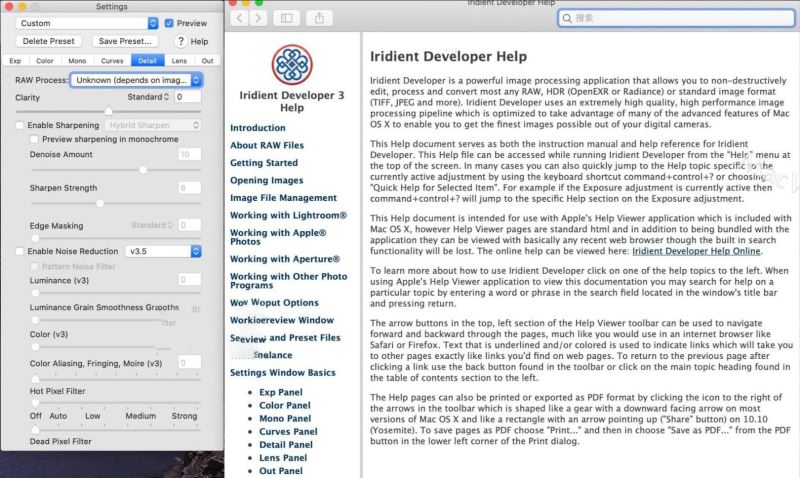Open the Color Panel help link
The image size is (800, 478).
coord(285,406)
